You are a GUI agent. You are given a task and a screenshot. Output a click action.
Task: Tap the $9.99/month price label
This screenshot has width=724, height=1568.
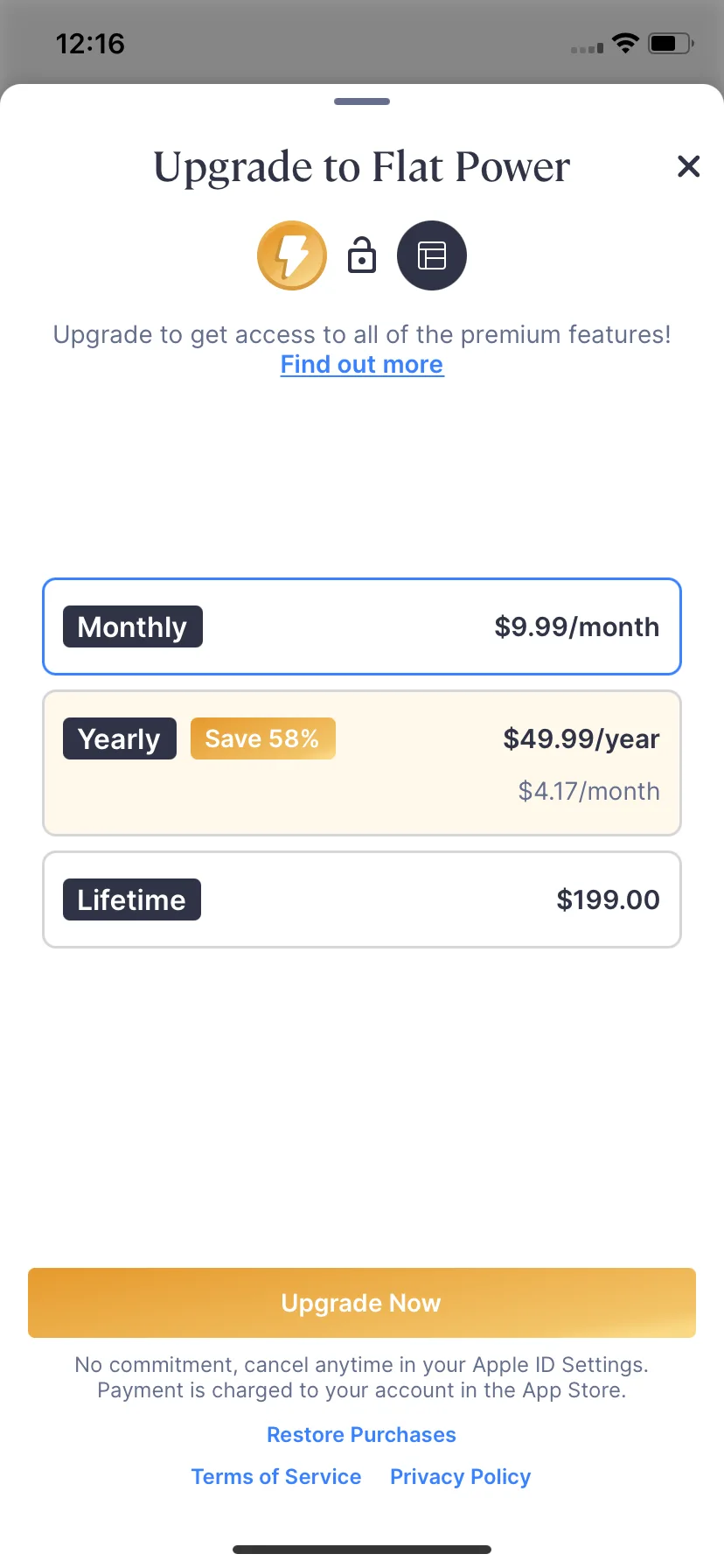pyautogui.click(x=576, y=626)
